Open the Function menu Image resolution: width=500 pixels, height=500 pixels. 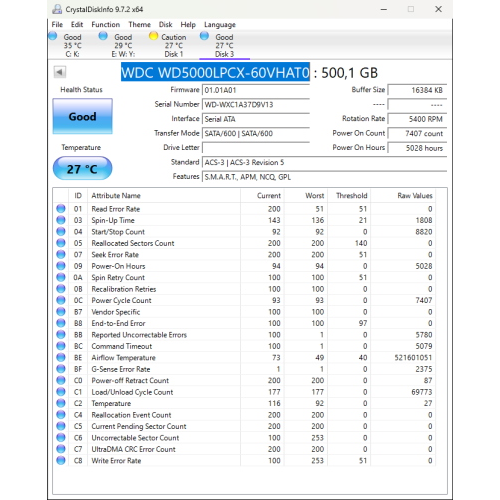[105, 25]
